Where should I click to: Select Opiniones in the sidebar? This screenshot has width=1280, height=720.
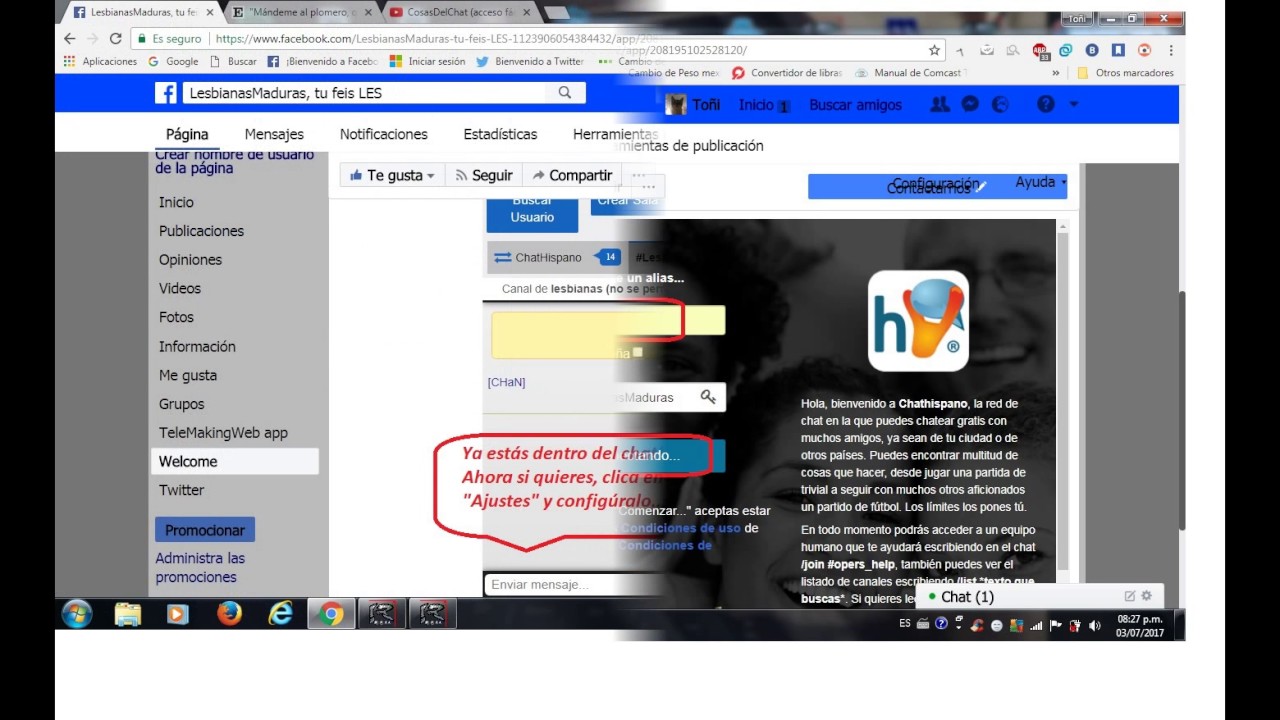(190, 259)
